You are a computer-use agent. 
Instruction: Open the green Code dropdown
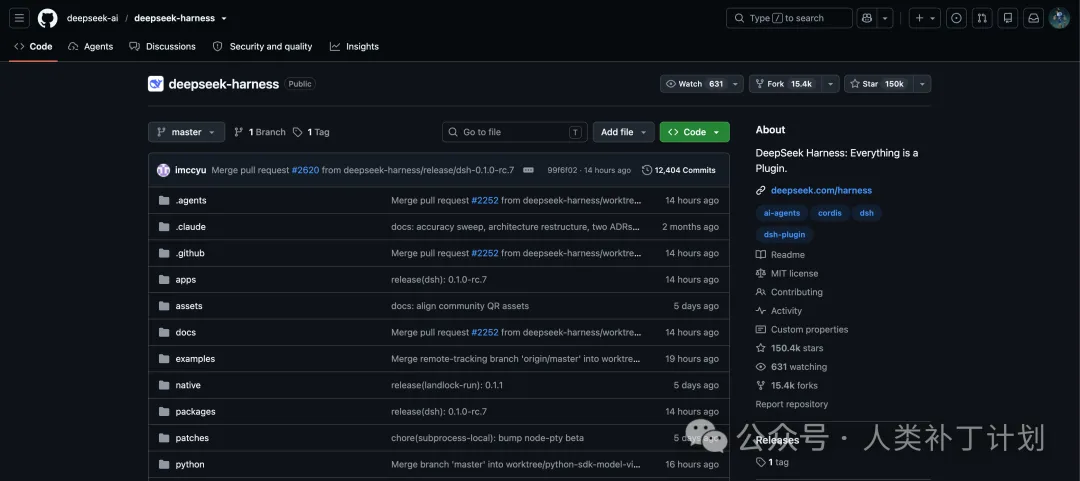click(x=694, y=132)
